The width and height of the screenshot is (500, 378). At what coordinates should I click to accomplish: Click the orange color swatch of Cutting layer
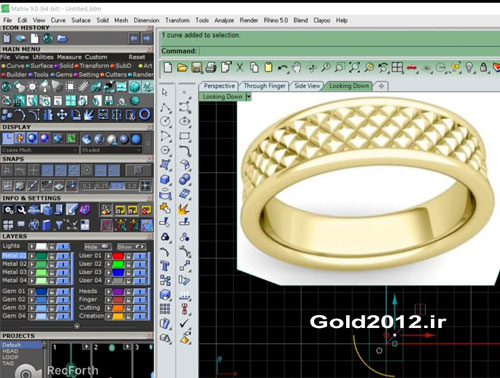pos(118,308)
